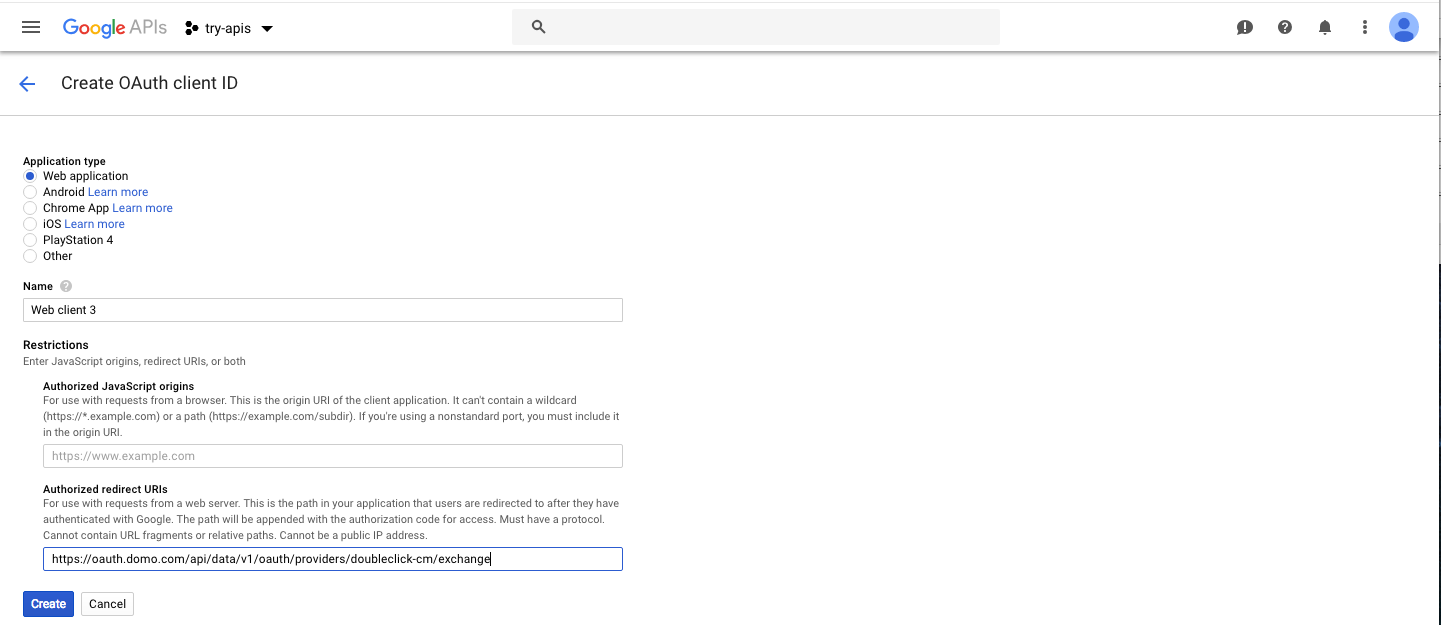The width and height of the screenshot is (1441, 625).
Task: Select PlayStation 4 as application type
Action: (29, 240)
